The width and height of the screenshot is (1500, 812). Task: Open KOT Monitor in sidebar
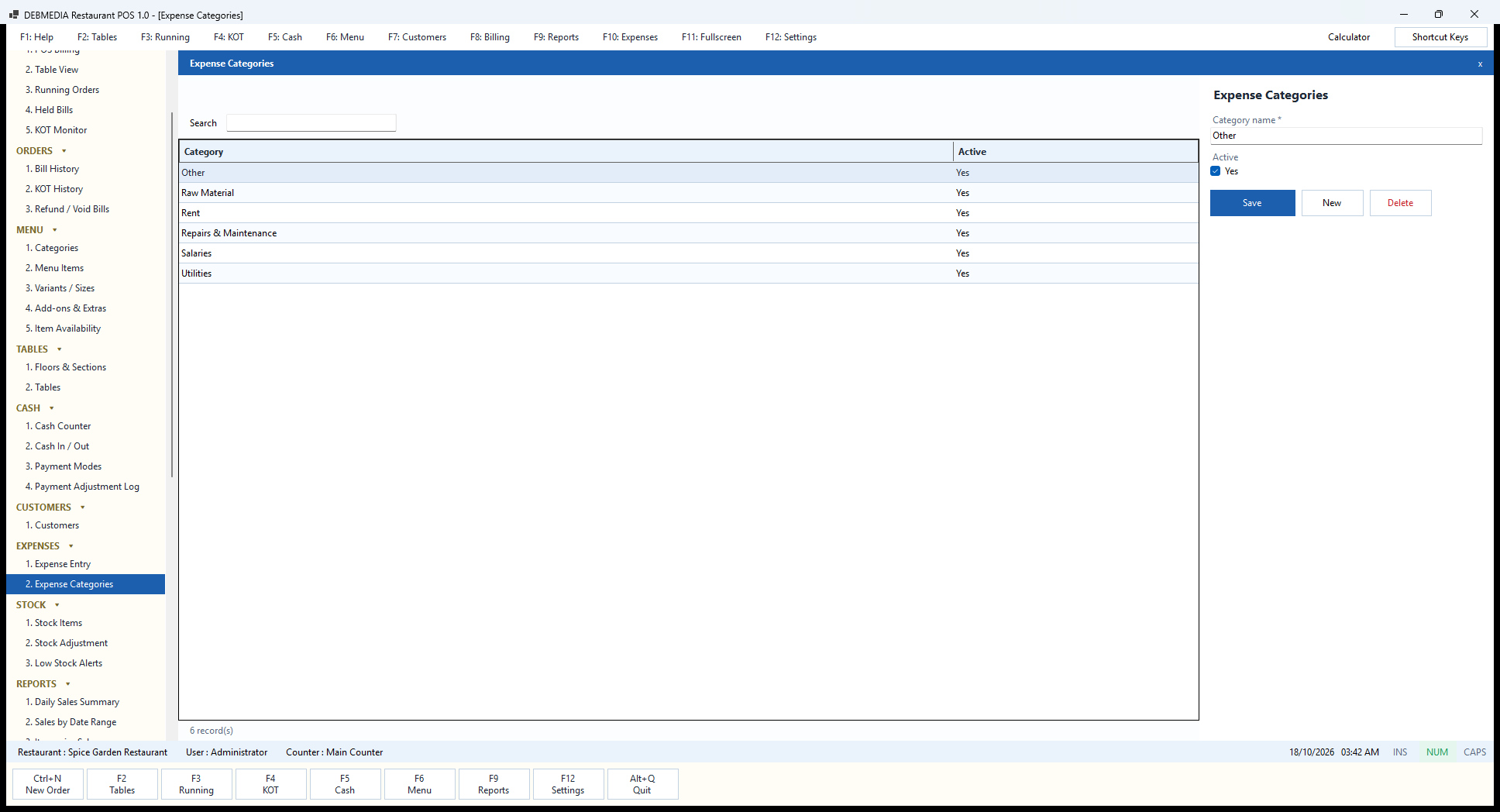pos(85,130)
